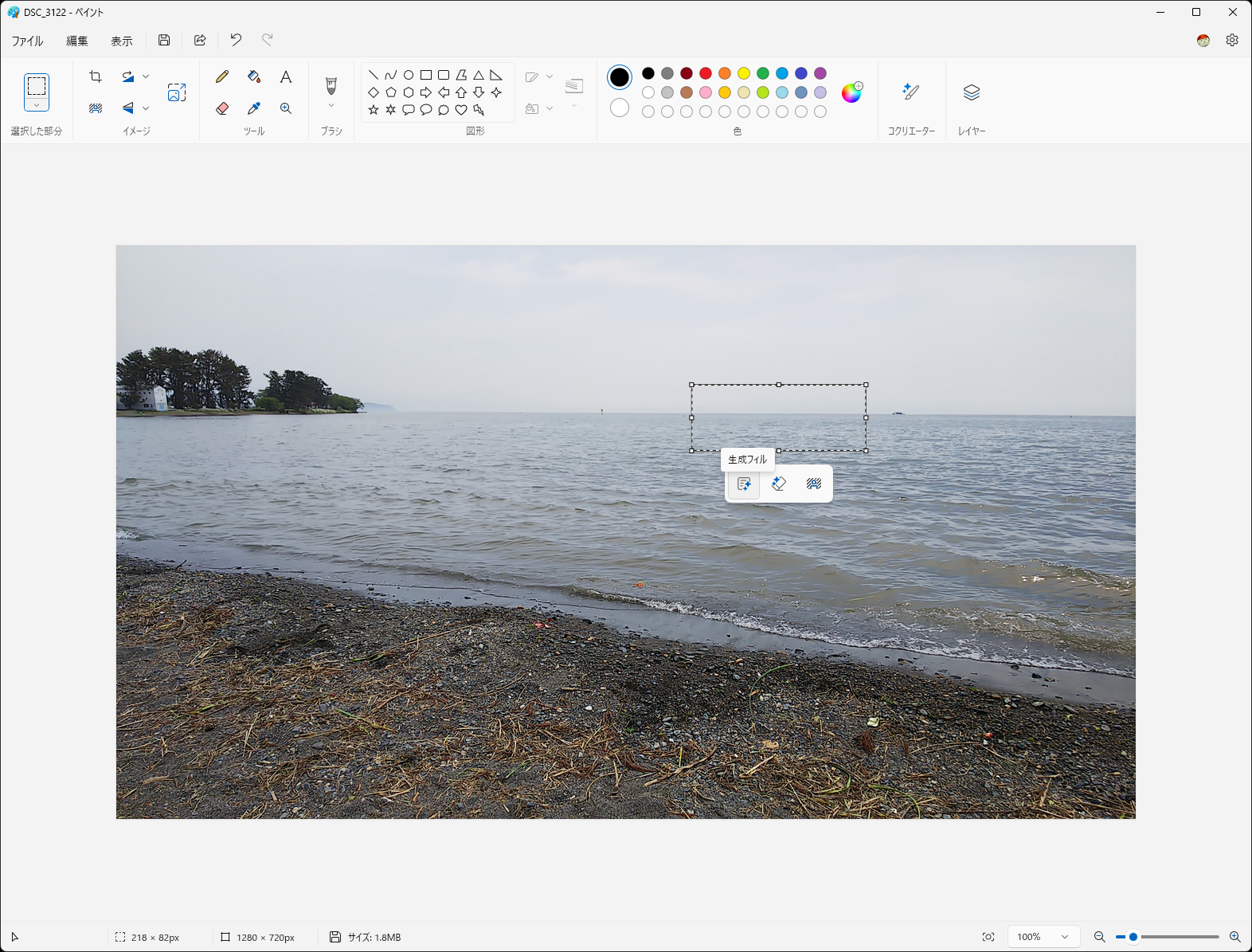1252x952 pixels.
Task: Open the resize dropdown arrow
Action: [146, 76]
